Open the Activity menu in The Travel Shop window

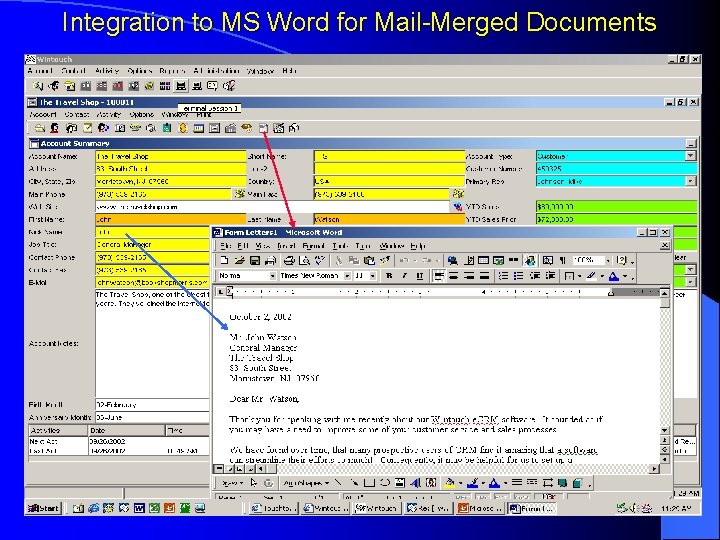coord(109,114)
